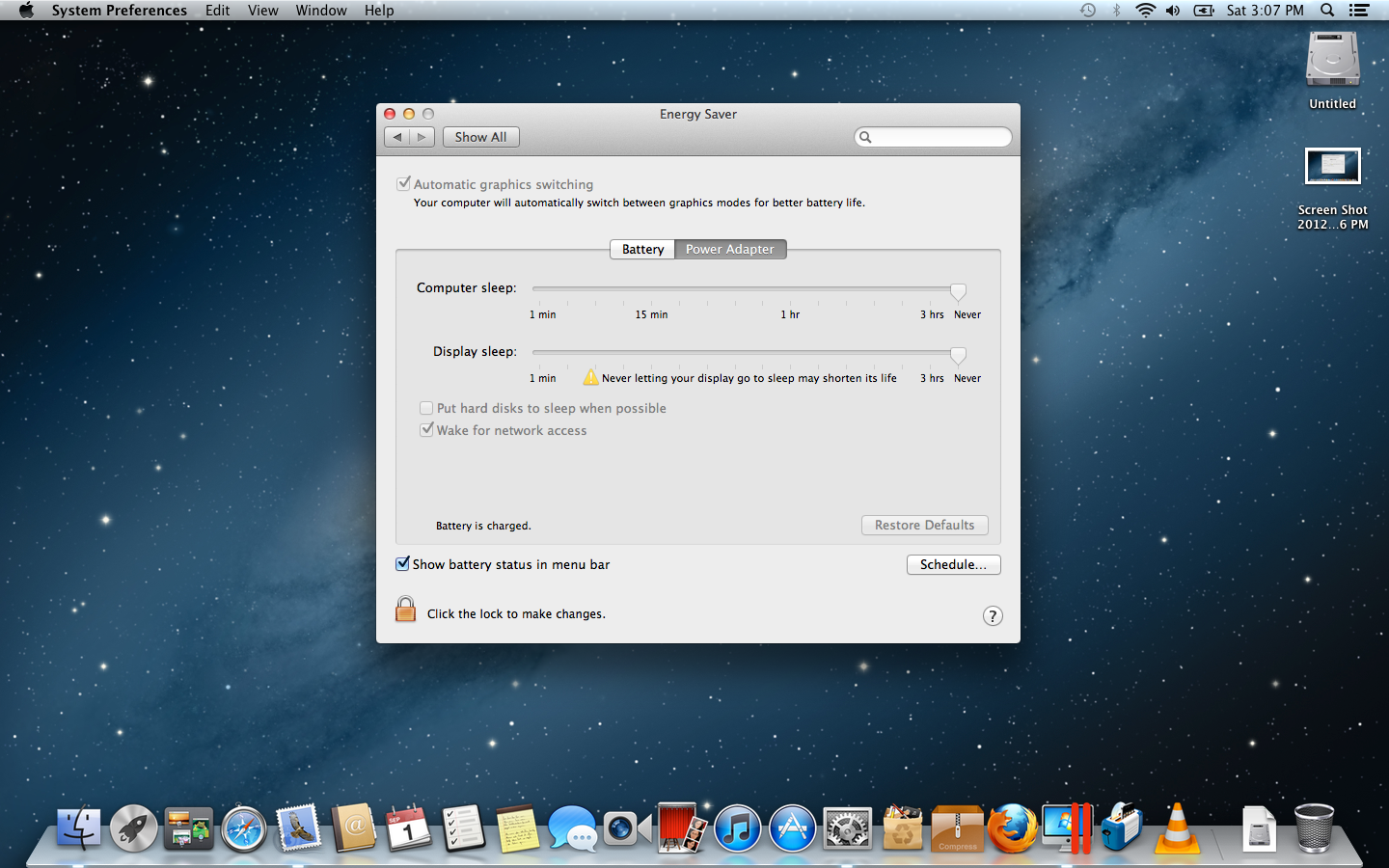
Task: Click the System Preferences search field
Action: coord(933,137)
